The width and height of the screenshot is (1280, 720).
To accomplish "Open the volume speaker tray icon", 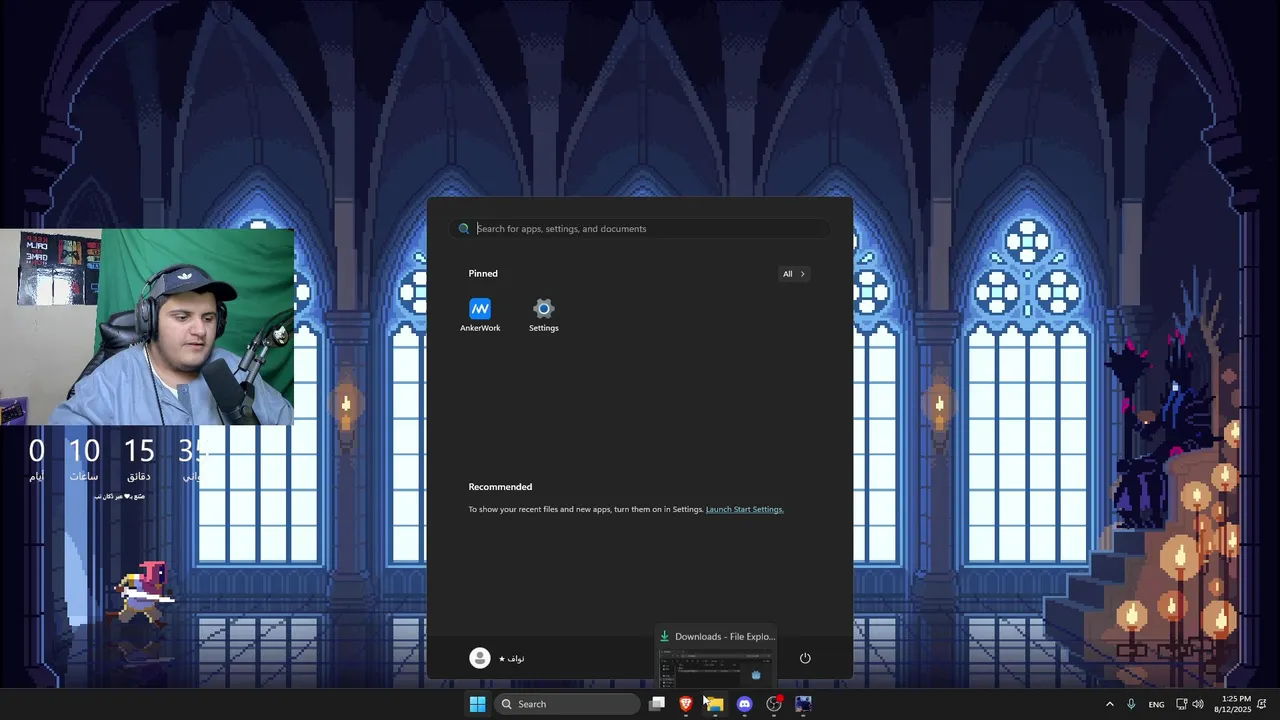I will (x=1198, y=704).
